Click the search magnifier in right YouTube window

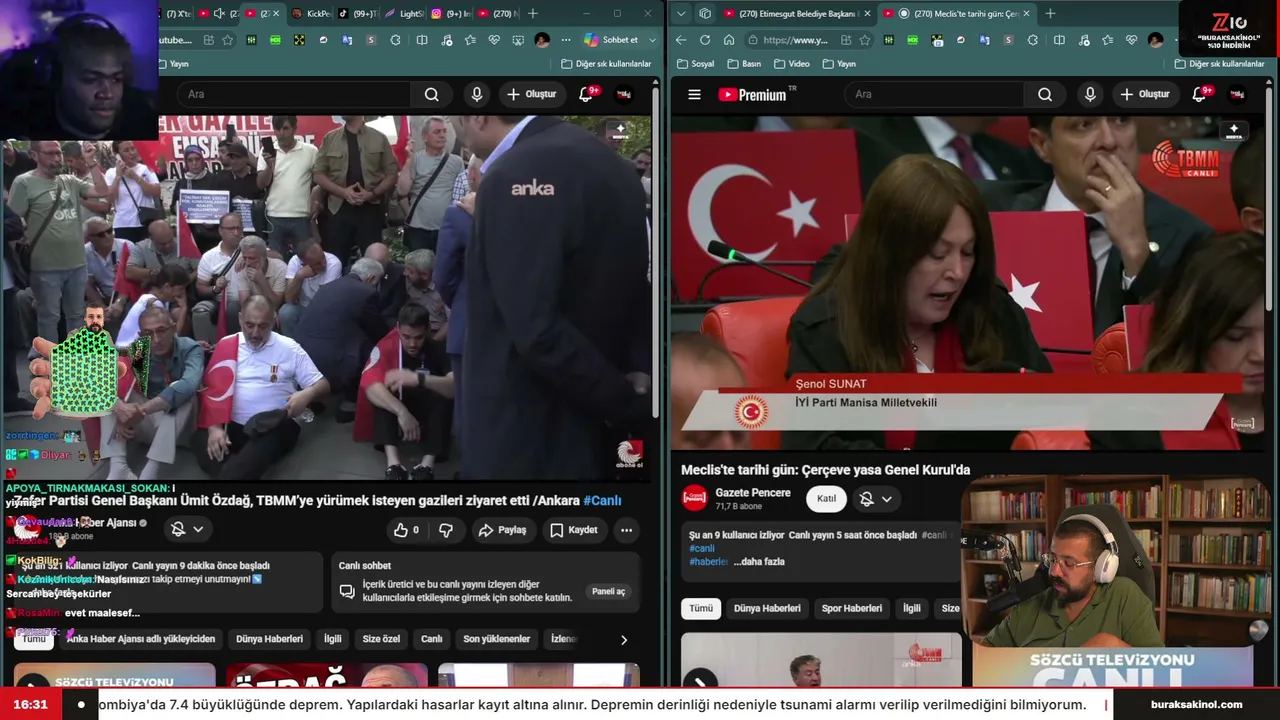point(1045,94)
